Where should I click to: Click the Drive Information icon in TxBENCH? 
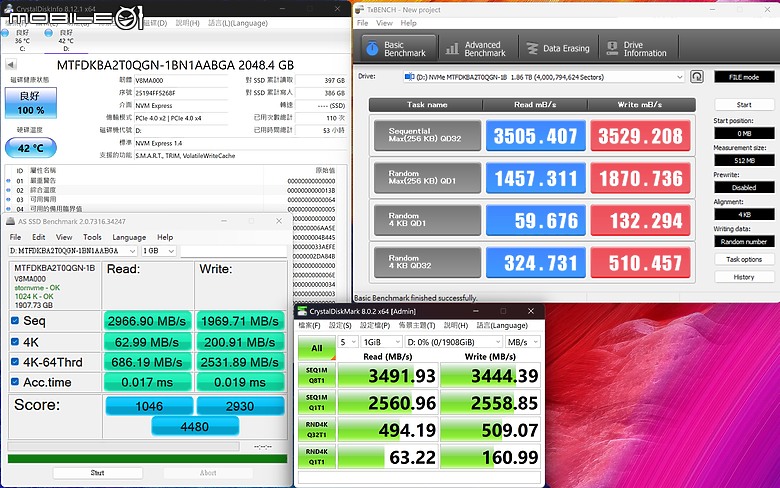[612, 48]
